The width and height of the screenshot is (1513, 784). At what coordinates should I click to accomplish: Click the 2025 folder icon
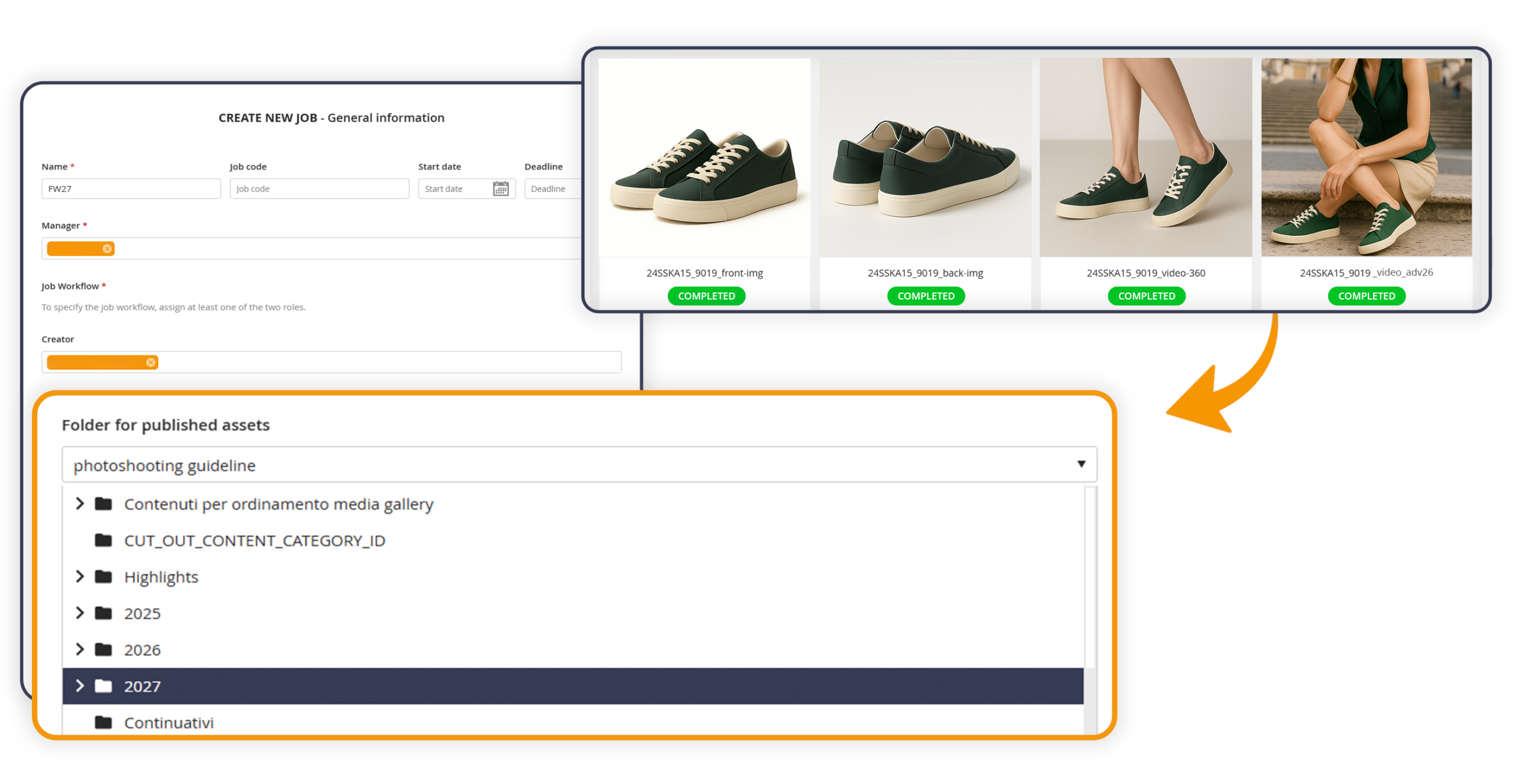coord(103,613)
